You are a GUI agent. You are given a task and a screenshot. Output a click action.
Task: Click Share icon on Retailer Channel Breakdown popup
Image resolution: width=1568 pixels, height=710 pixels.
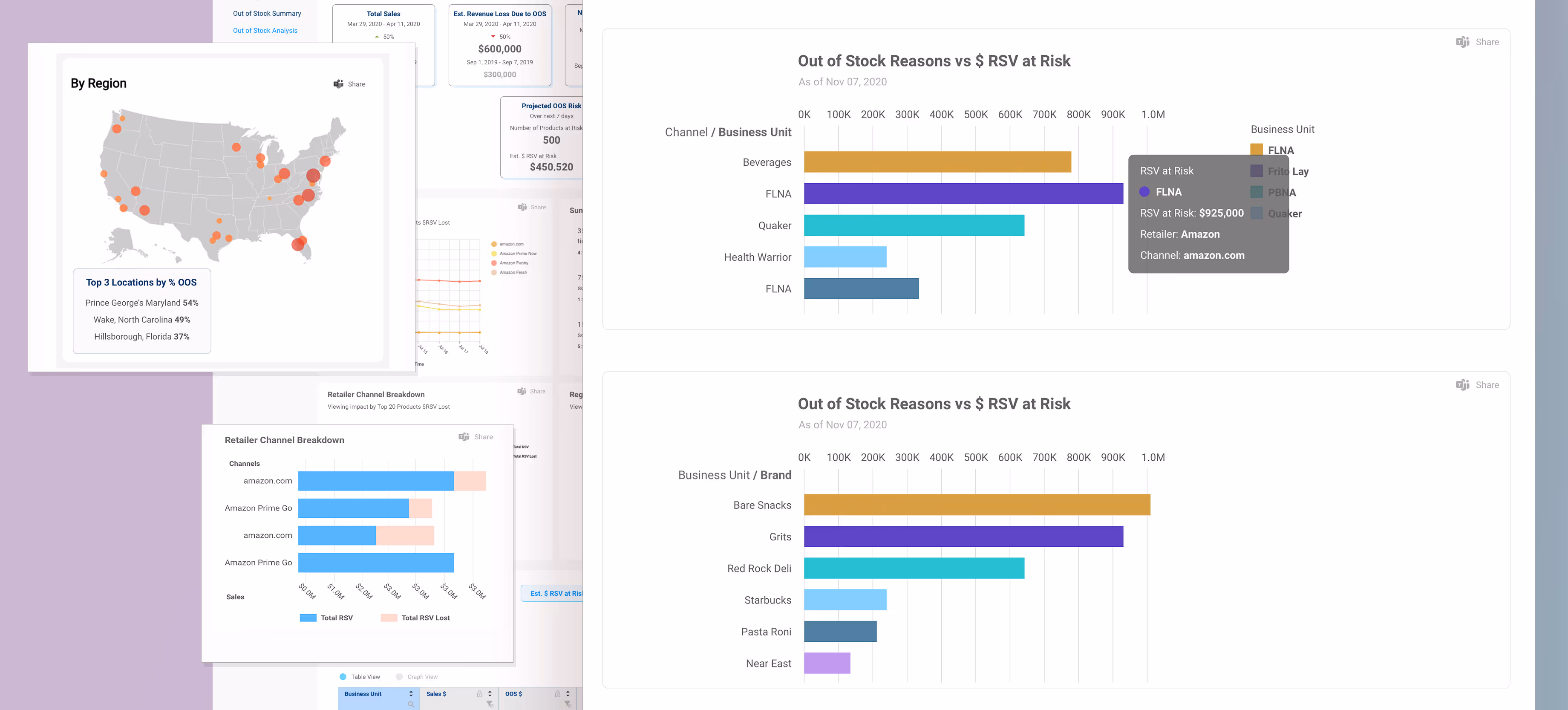tap(464, 436)
